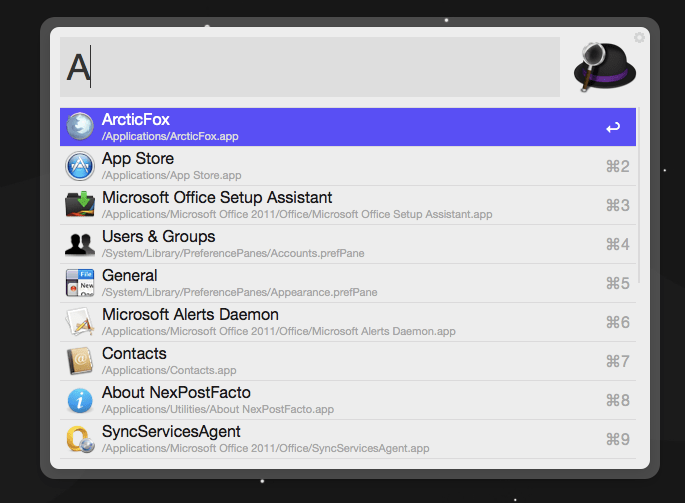
Task: Click the General preference pane icon
Action: click(x=80, y=283)
